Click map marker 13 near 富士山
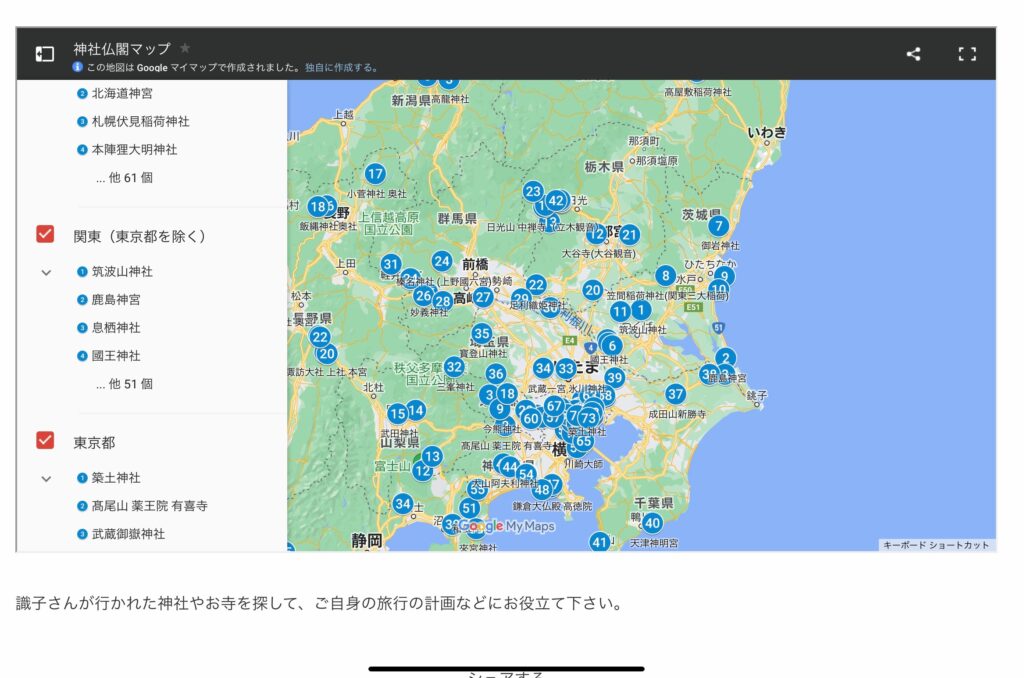 point(432,456)
